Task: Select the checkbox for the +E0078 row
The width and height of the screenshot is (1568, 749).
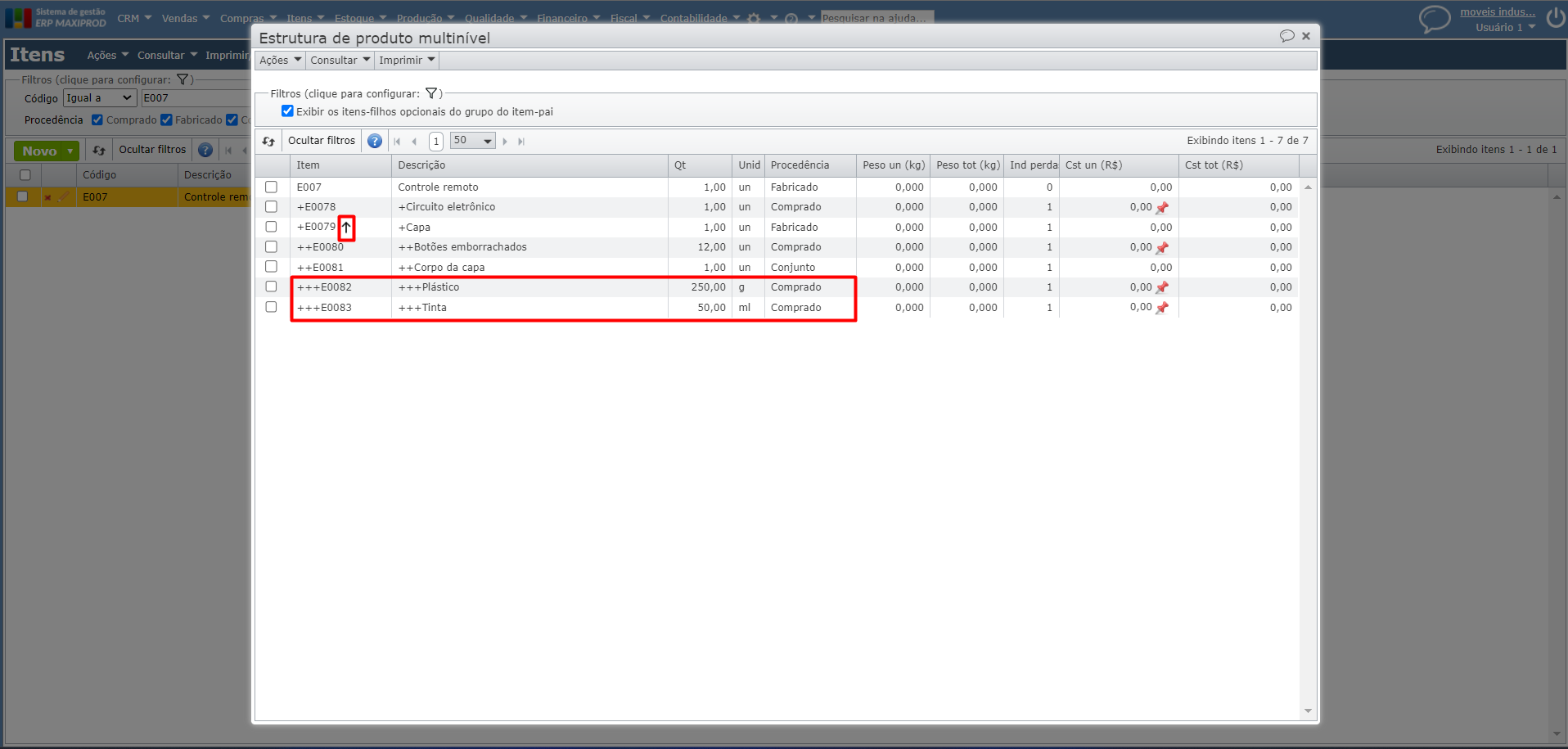Action: coord(271,206)
